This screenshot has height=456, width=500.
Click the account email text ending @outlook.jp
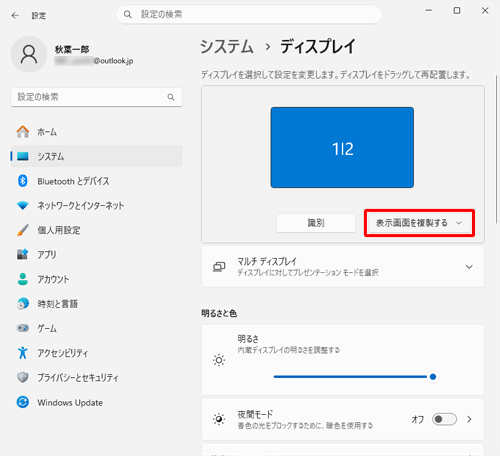(x=94, y=61)
